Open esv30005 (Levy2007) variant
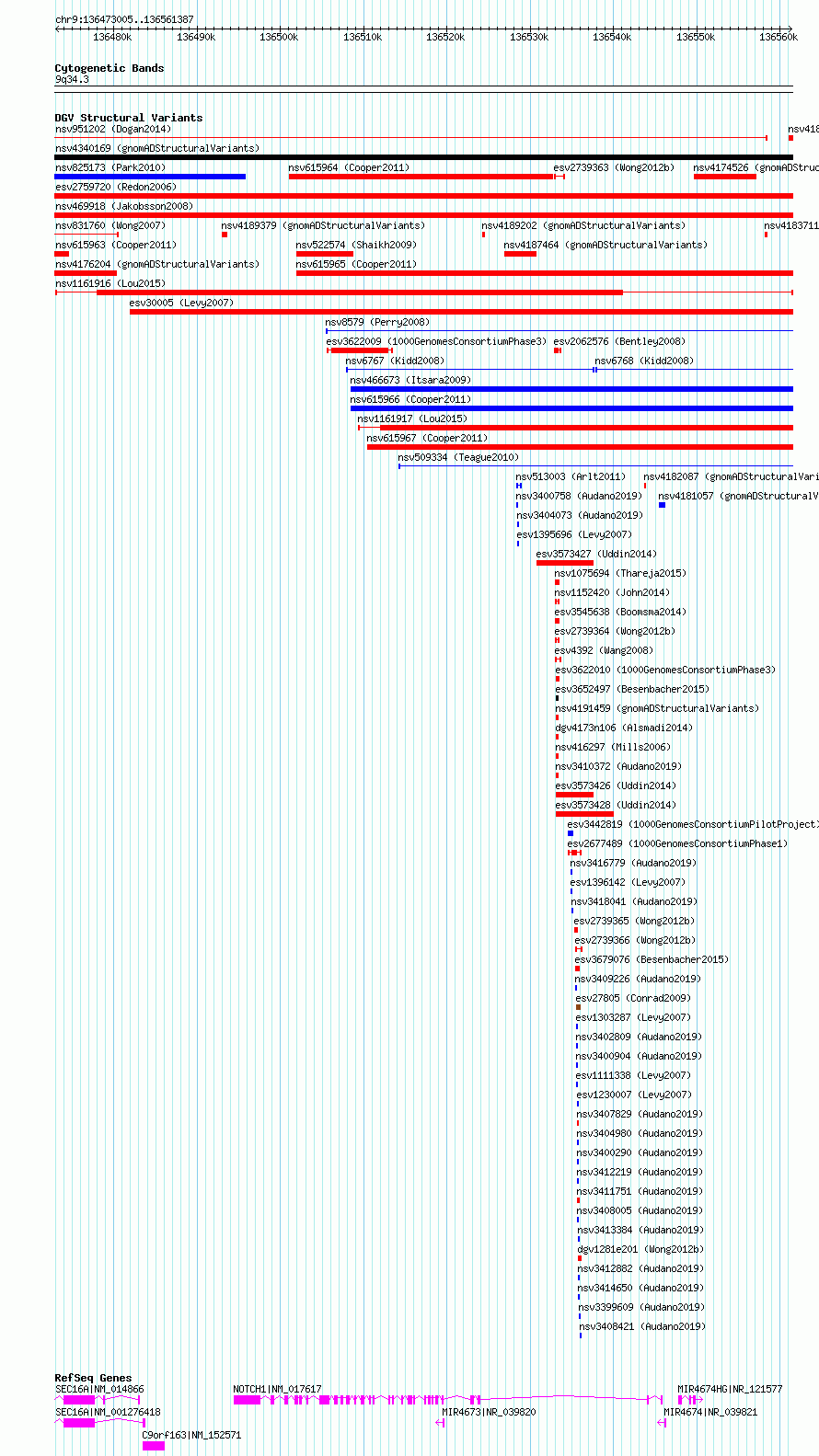Viewport: 819px width, 1456px height. coord(461,312)
